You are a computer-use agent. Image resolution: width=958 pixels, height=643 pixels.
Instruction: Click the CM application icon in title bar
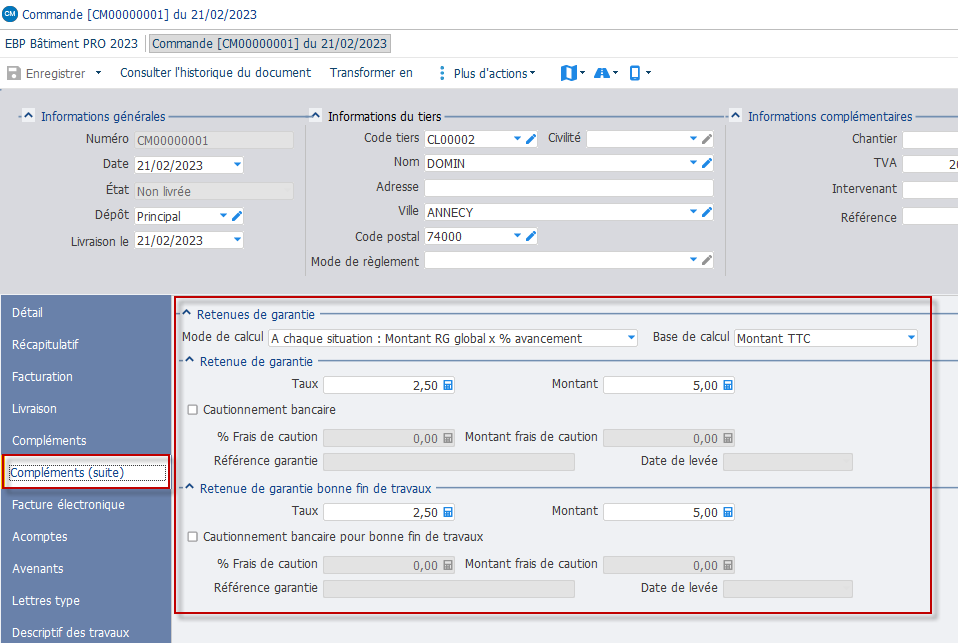(10, 13)
